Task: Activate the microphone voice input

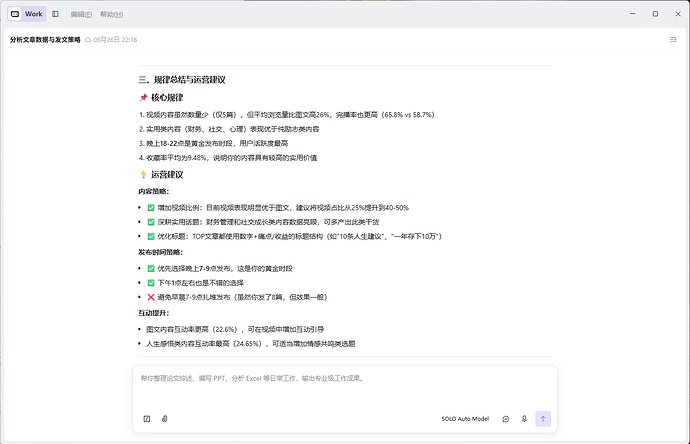Action: click(x=524, y=419)
